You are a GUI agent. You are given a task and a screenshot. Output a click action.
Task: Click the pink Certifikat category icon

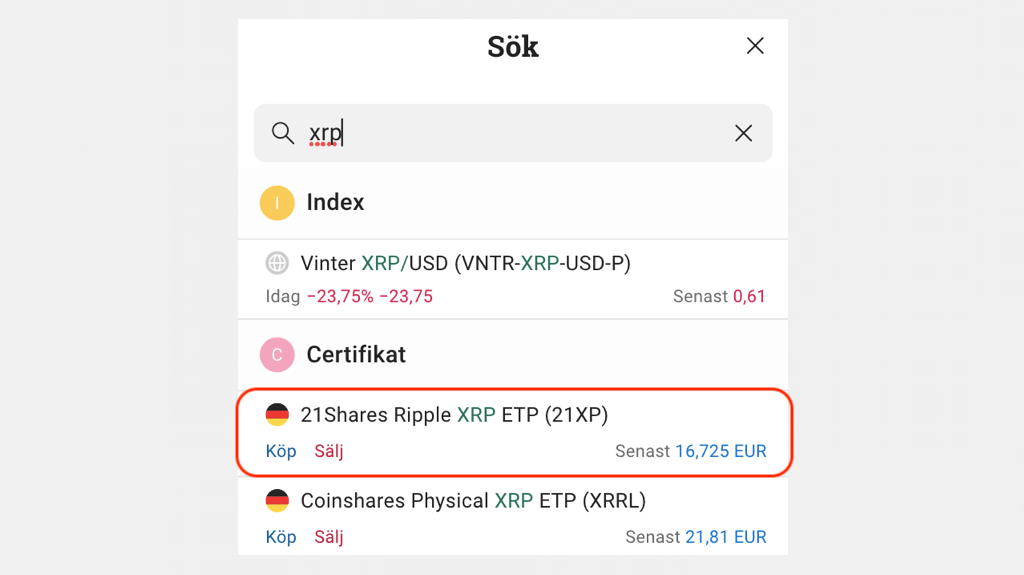[x=277, y=355]
